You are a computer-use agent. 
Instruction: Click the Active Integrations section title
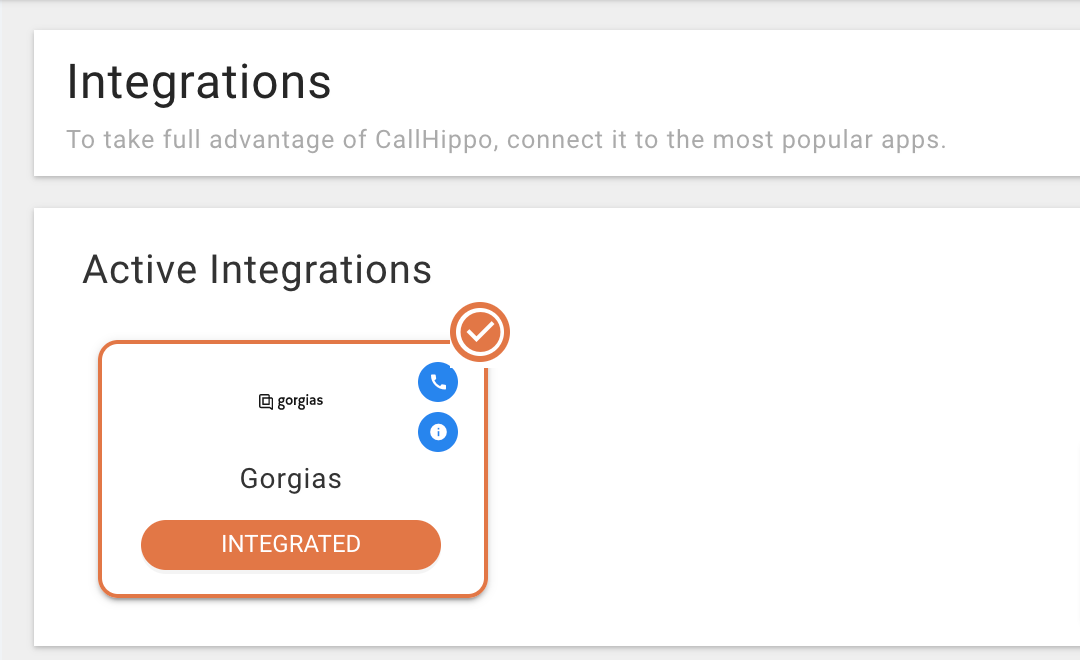tap(257, 269)
